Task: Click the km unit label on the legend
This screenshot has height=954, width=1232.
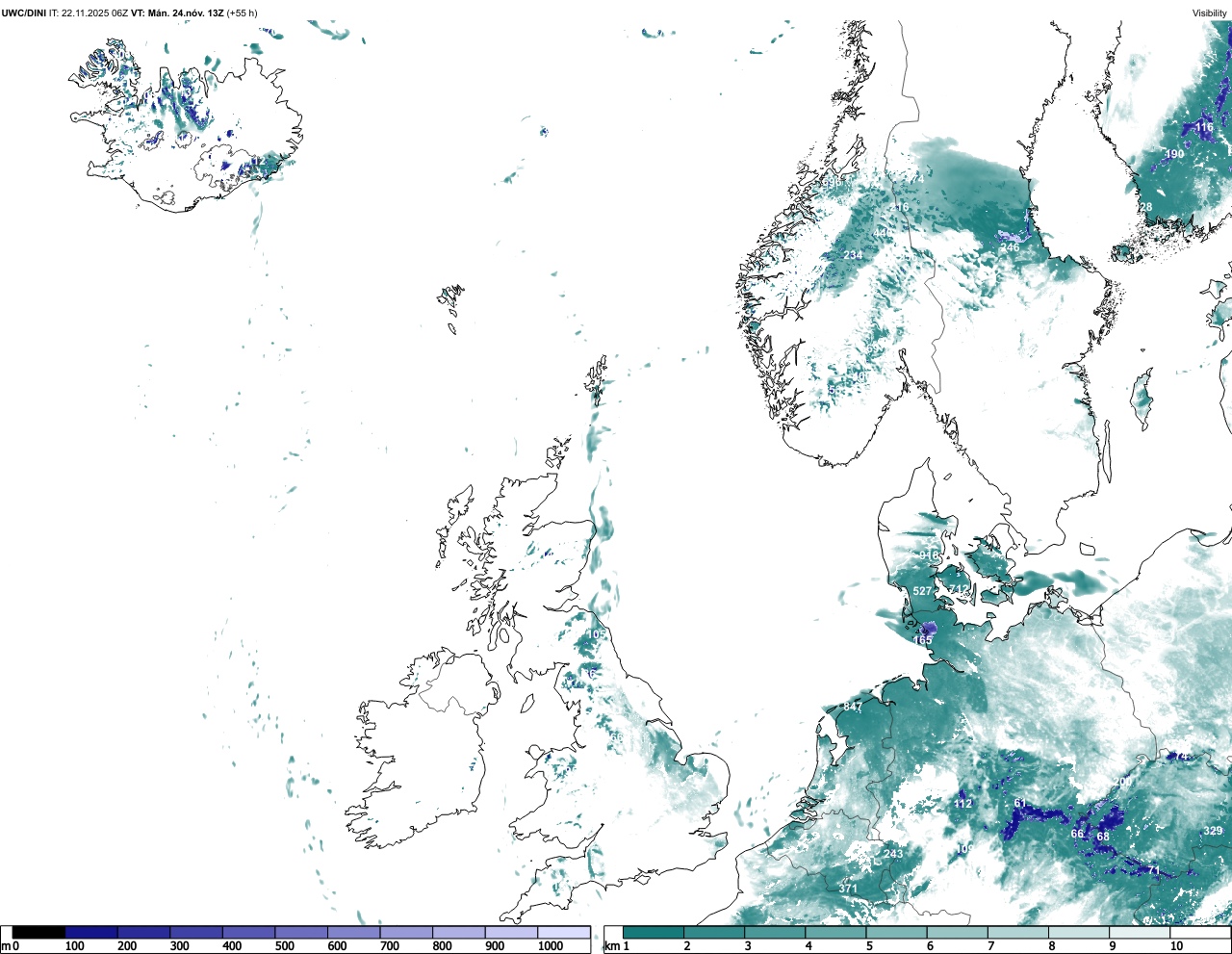Action: [x=611, y=946]
